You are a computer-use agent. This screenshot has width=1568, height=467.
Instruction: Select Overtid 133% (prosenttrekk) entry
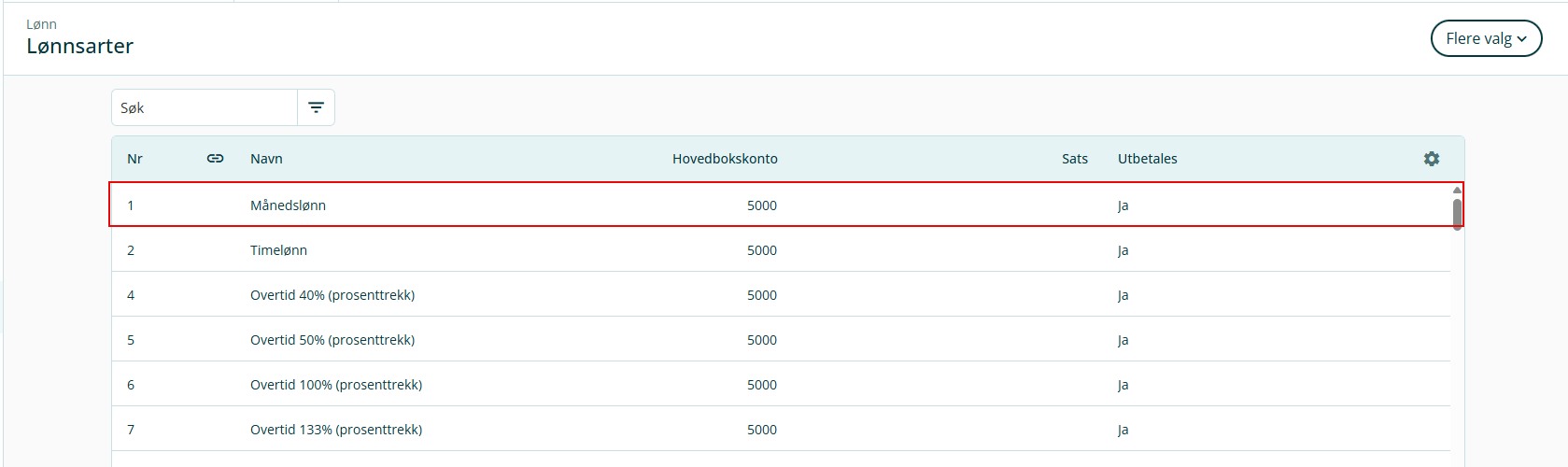(x=336, y=430)
